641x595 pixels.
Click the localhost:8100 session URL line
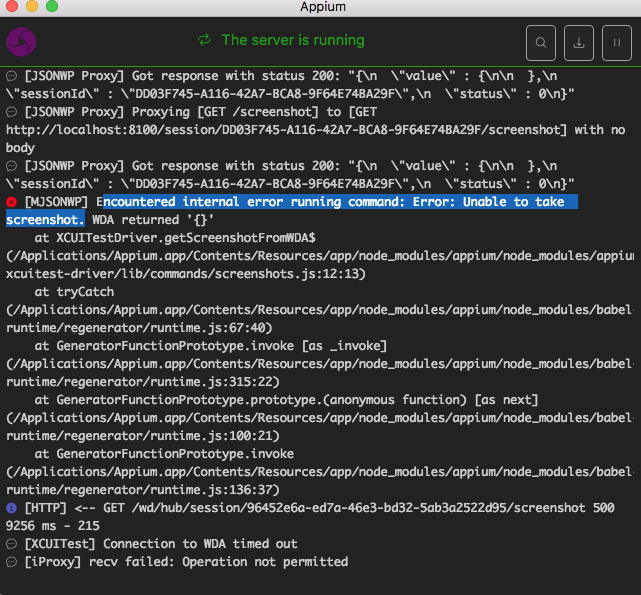point(315,130)
